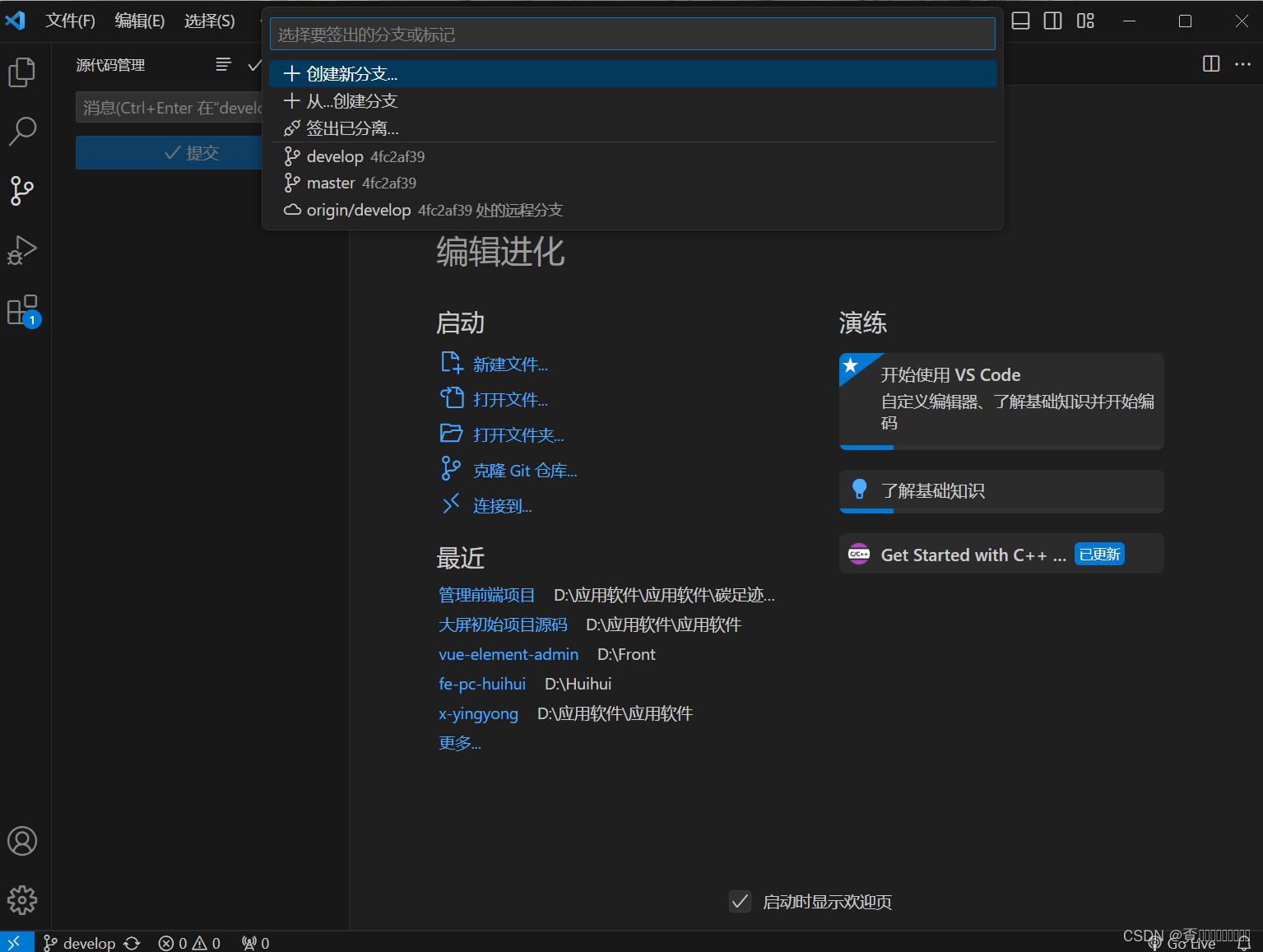The height and width of the screenshot is (952, 1263).
Task: Select the master branch from the list
Action: (x=331, y=183)
